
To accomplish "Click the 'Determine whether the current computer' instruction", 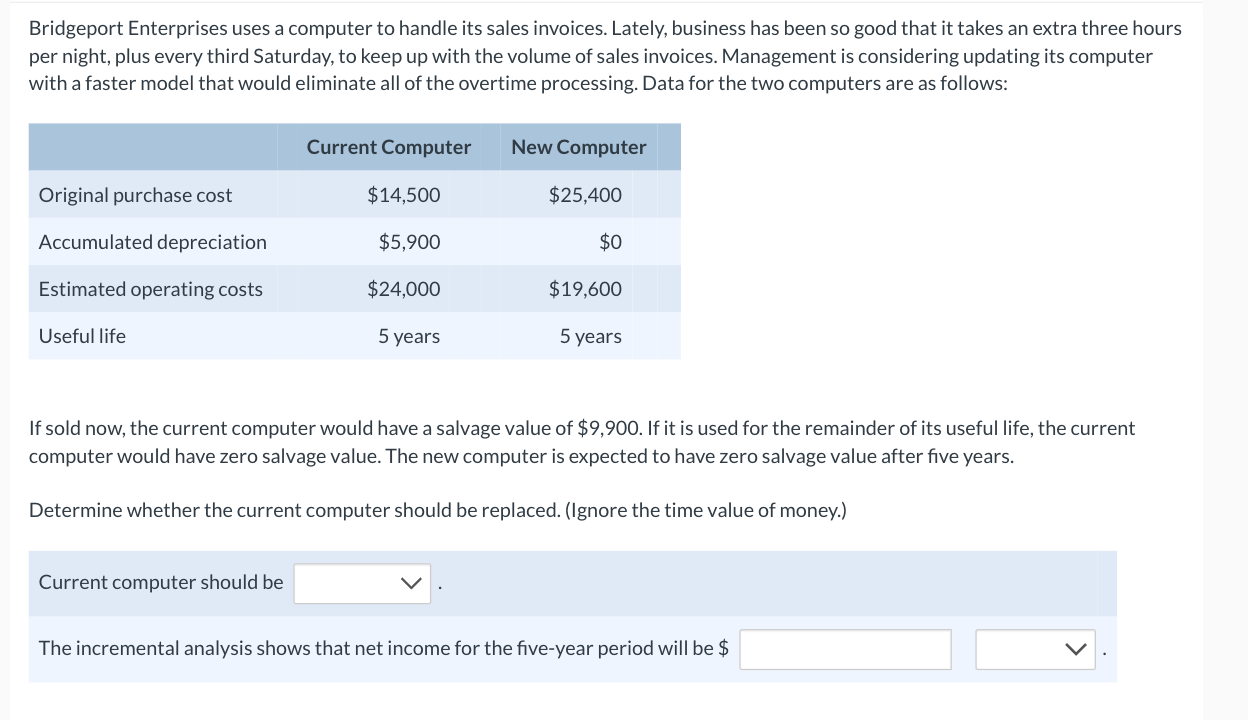I will tap(437, 510).
